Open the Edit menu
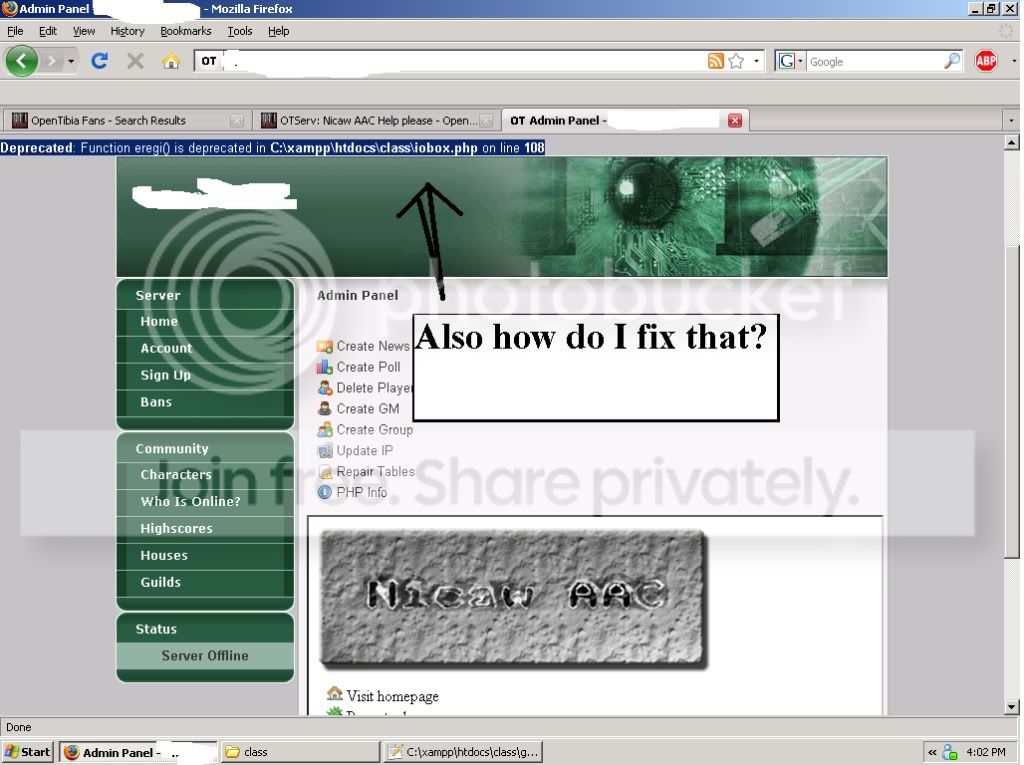Viewport: 1024px width, 765px height. pos(48,31)
